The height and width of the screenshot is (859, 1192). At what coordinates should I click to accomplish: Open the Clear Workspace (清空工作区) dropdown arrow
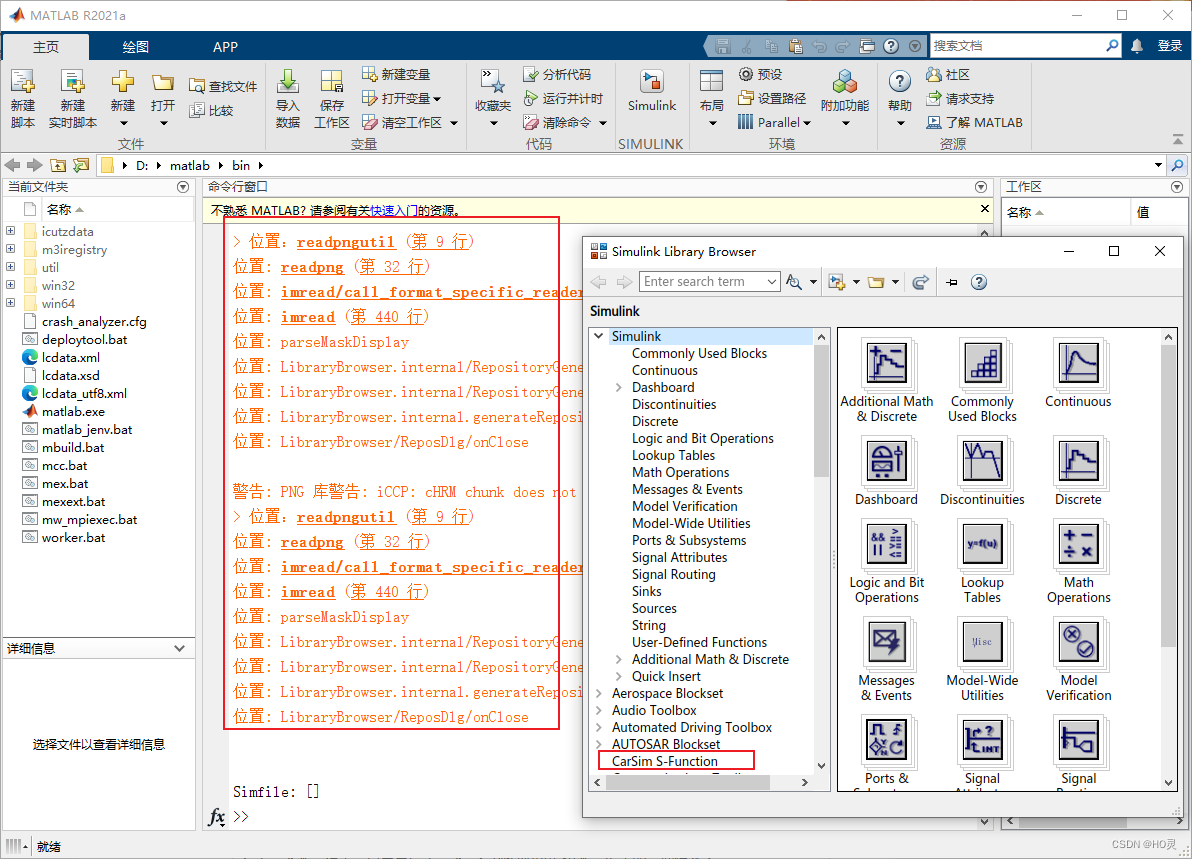point(454,123)
